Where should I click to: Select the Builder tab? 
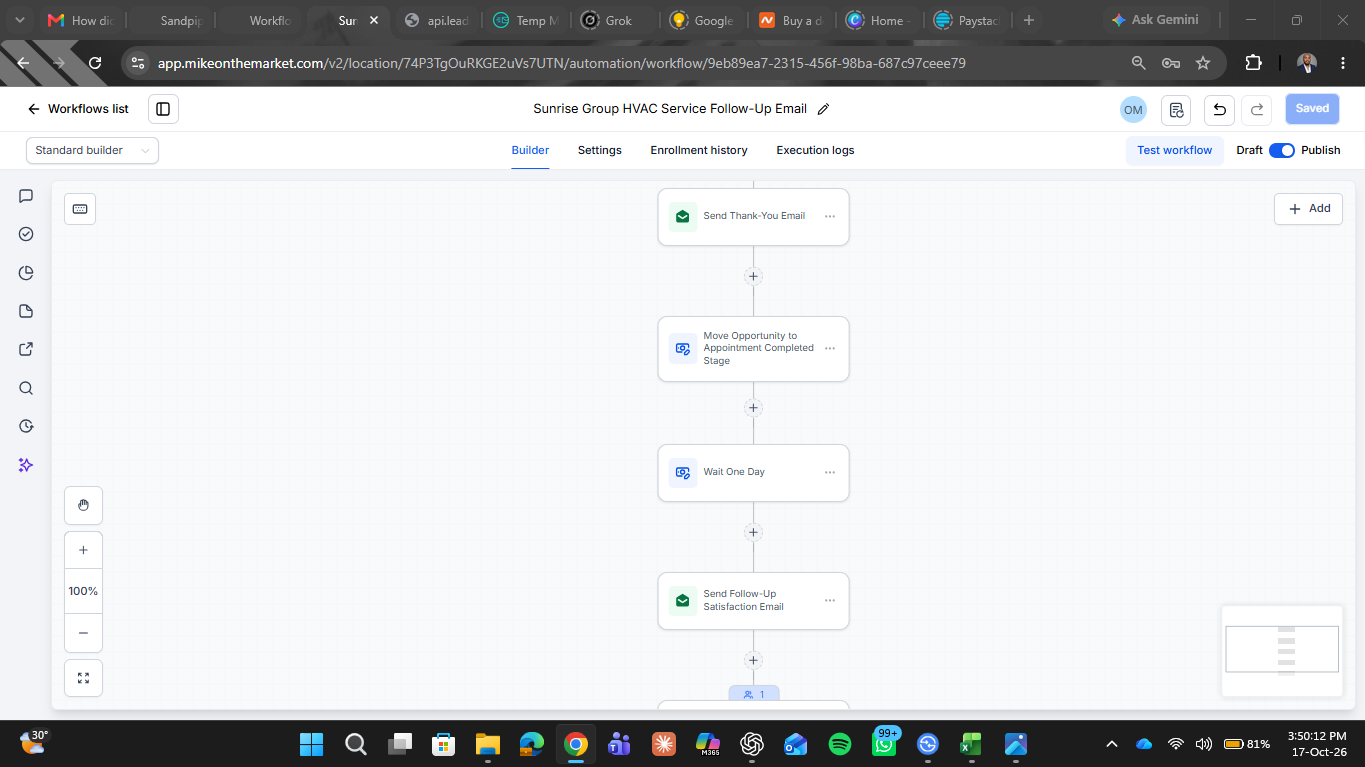[530, 150]
